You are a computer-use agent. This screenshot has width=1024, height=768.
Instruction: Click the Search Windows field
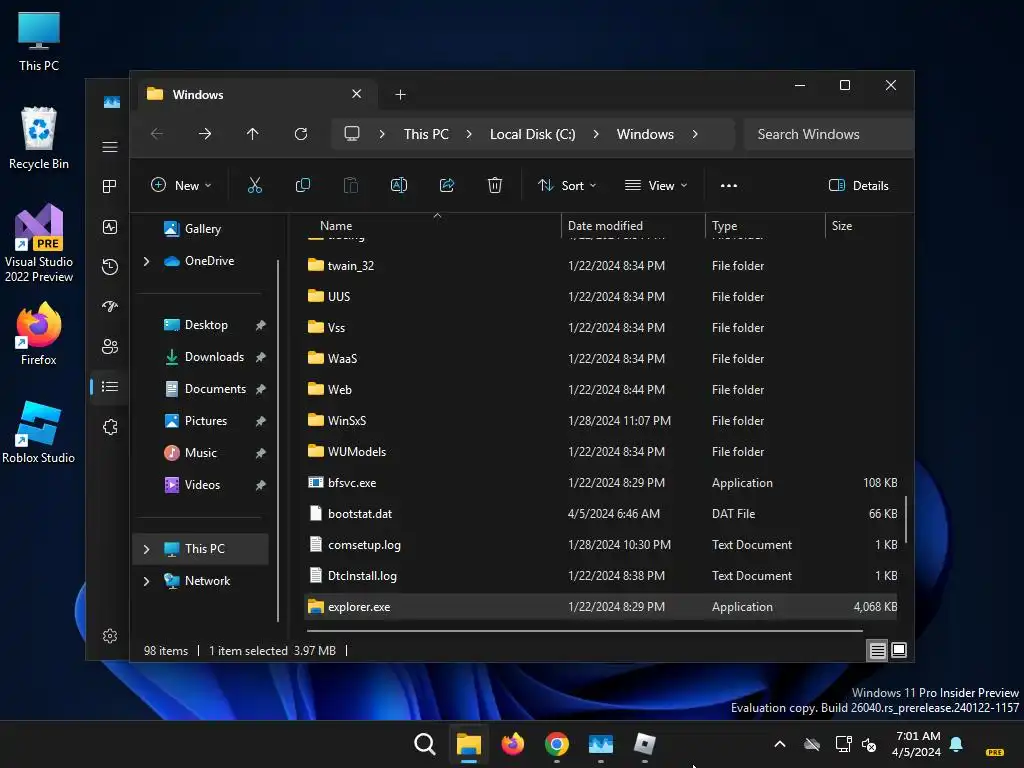(828, 135)
